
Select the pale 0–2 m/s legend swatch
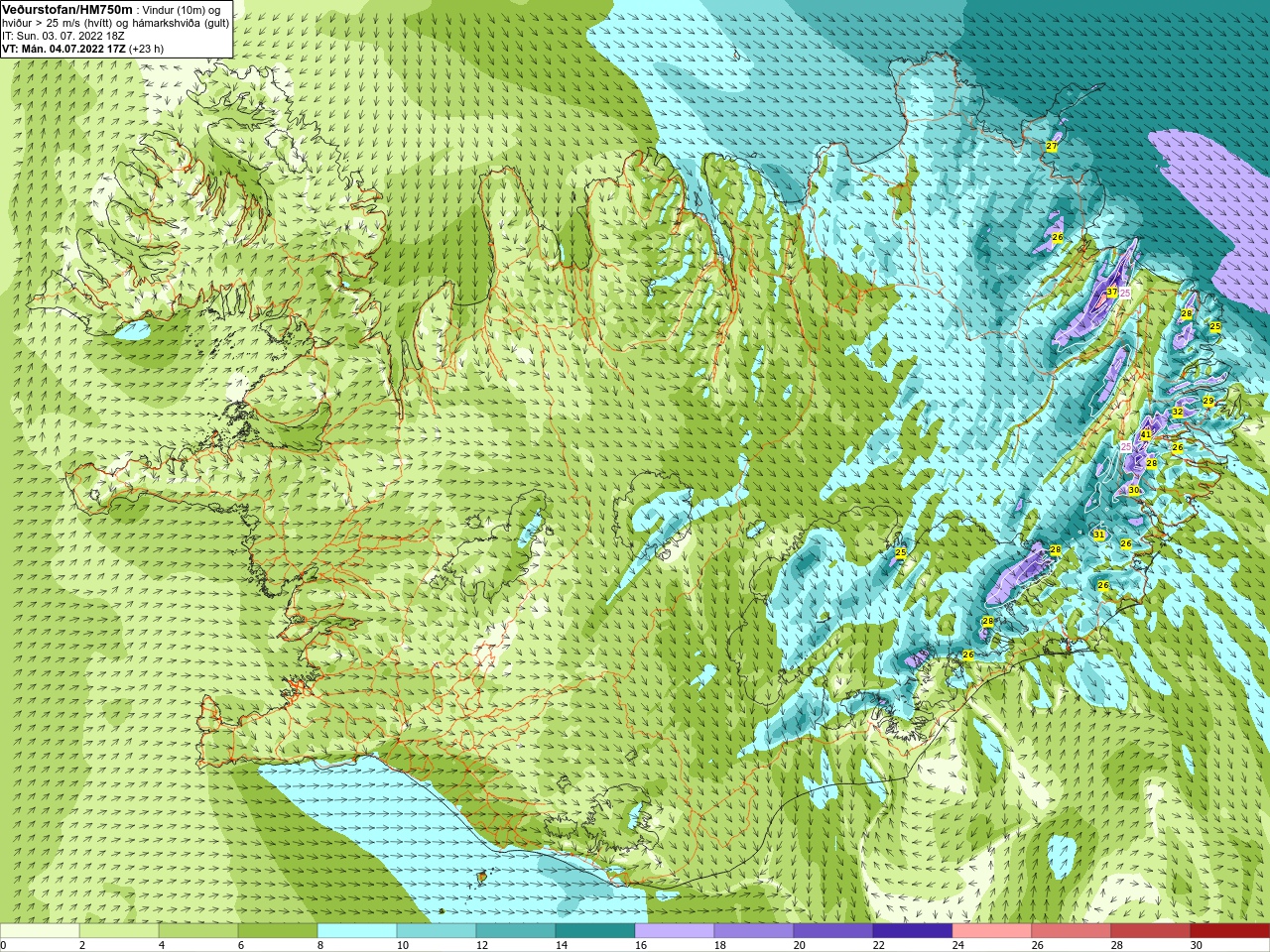40,931
